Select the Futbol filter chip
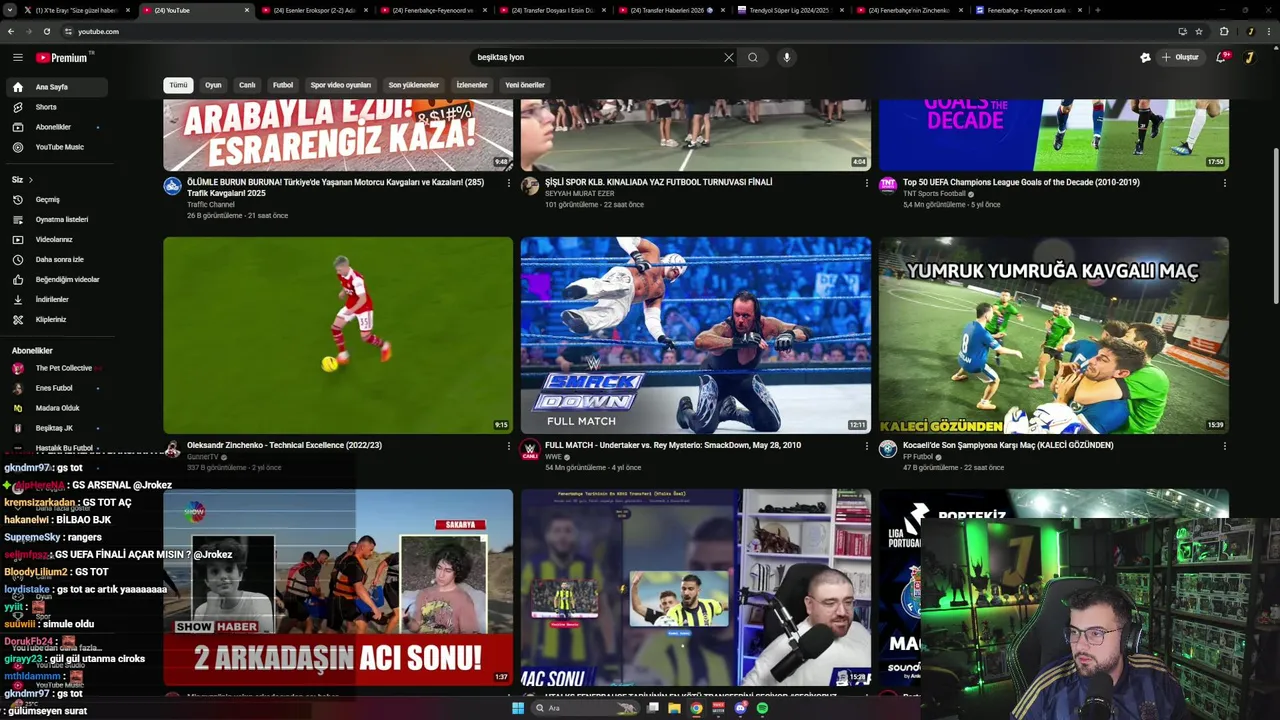 click(x=283, y=85)
